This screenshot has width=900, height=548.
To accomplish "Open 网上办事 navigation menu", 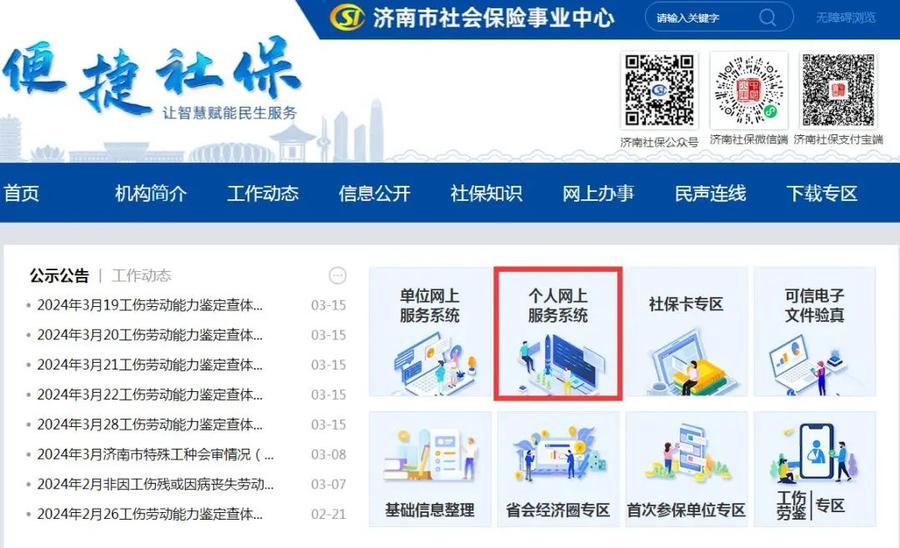I will (598, 194).
